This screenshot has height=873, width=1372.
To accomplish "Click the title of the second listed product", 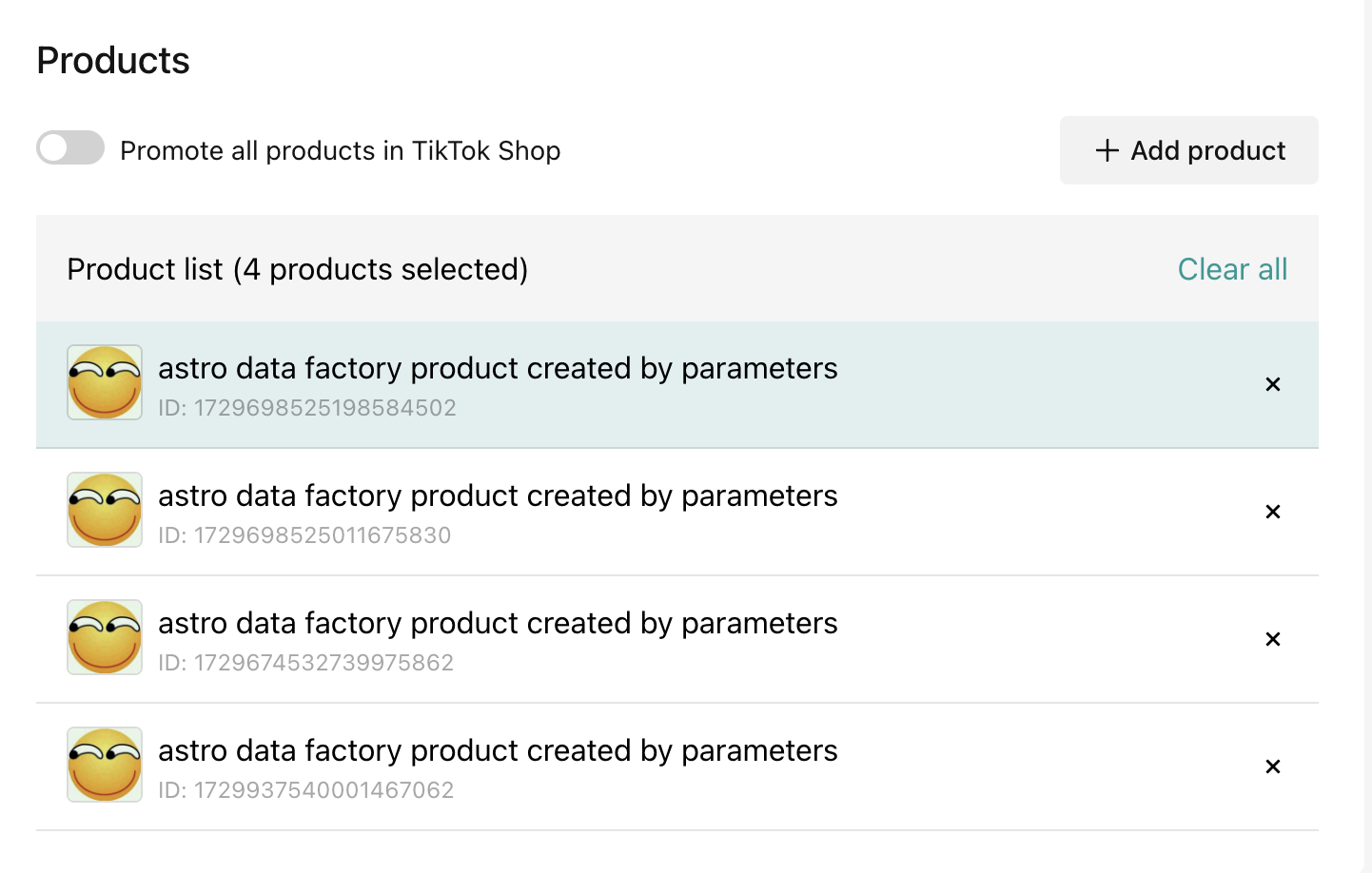I will (498, 495).
